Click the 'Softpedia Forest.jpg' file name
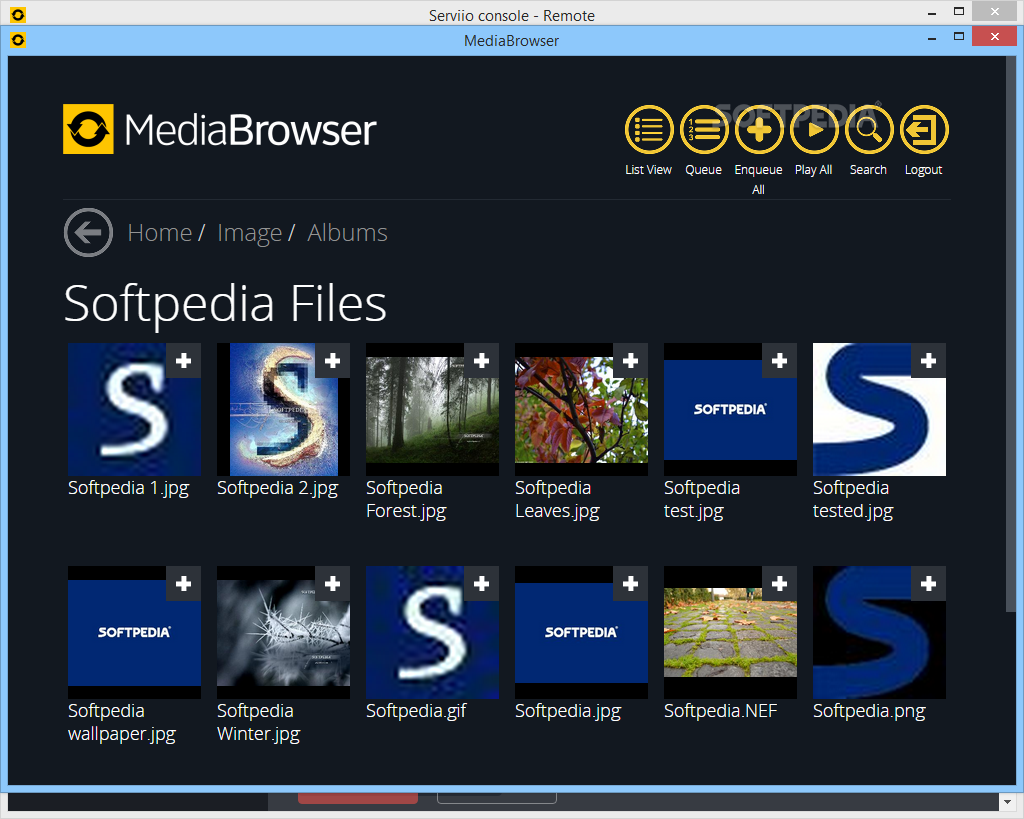This screenshot has width=1024, height=819. point(406,500)
